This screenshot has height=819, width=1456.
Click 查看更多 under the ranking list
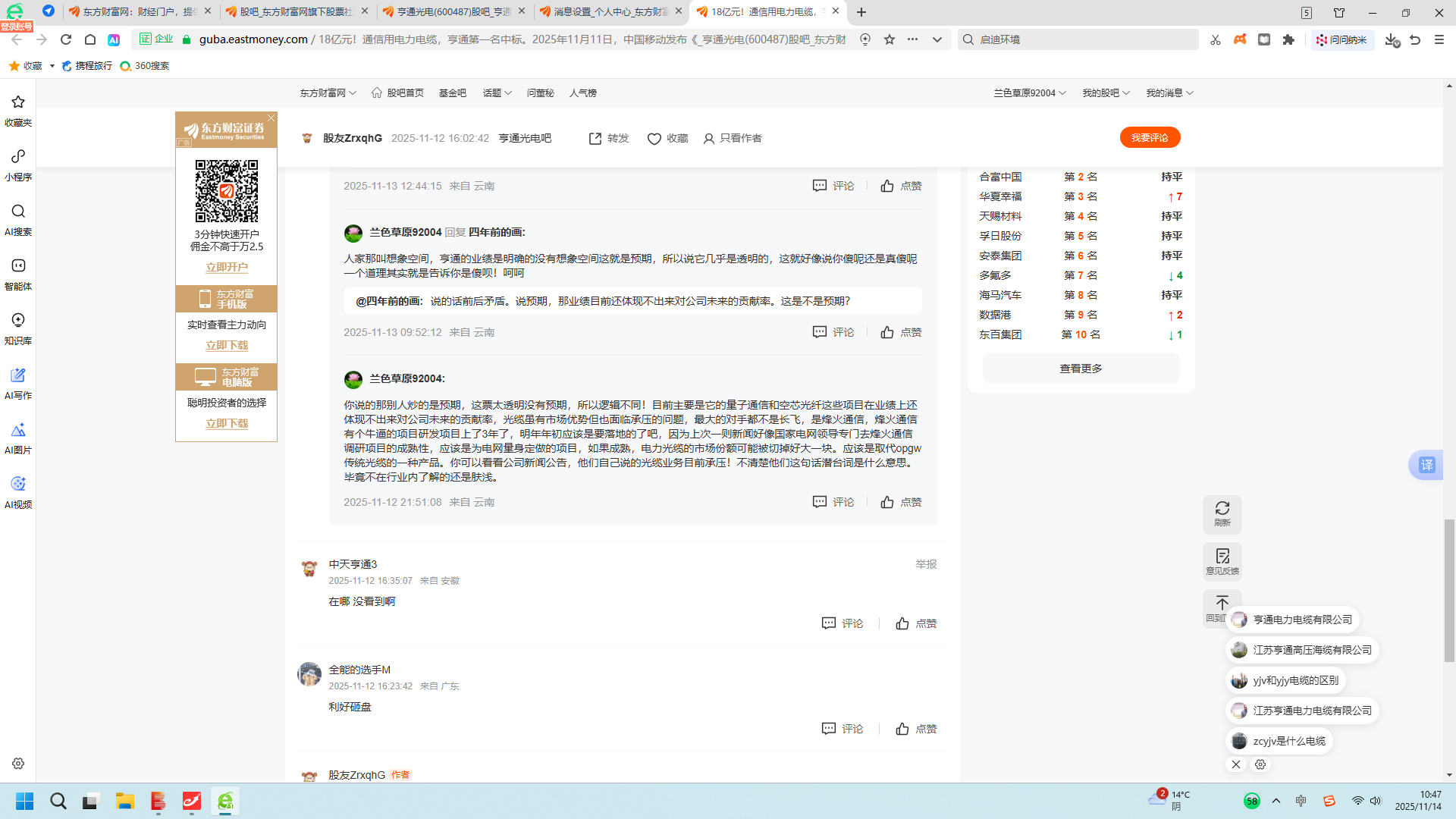click(1081, 369)
